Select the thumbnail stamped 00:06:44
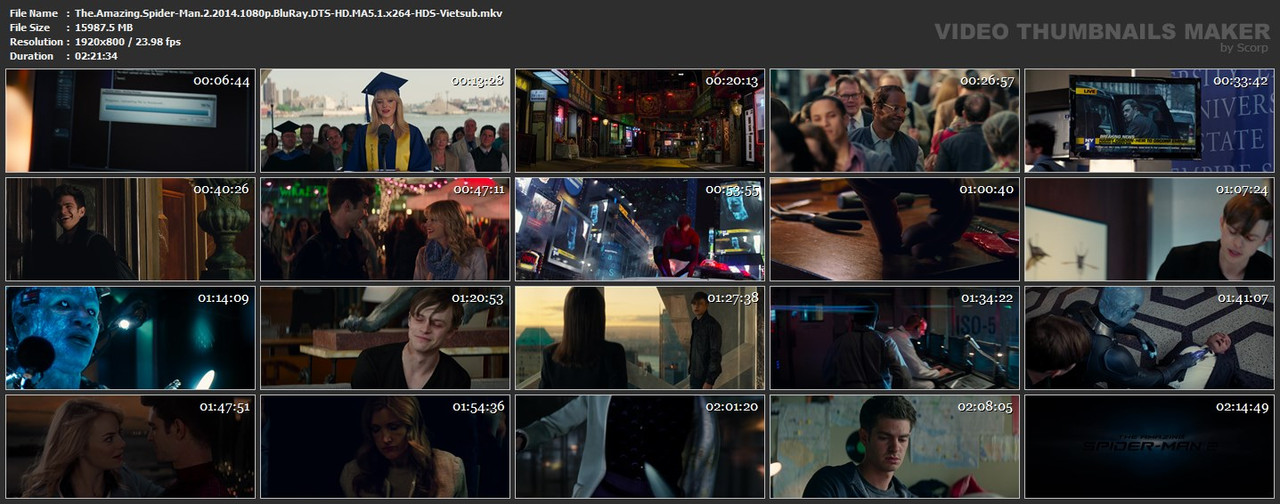 [130, 121]
